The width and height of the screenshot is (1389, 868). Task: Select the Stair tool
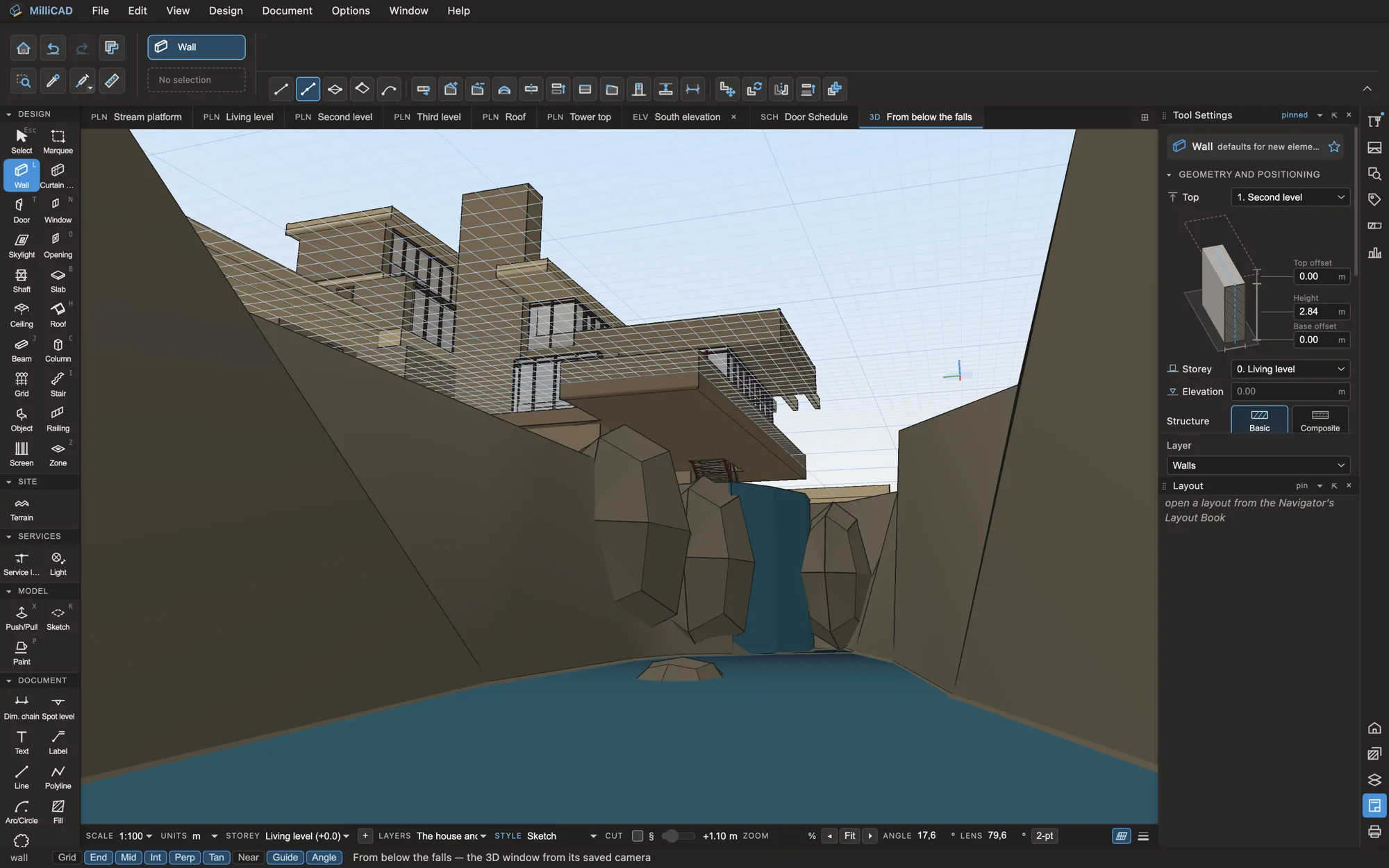click(58, 384)
